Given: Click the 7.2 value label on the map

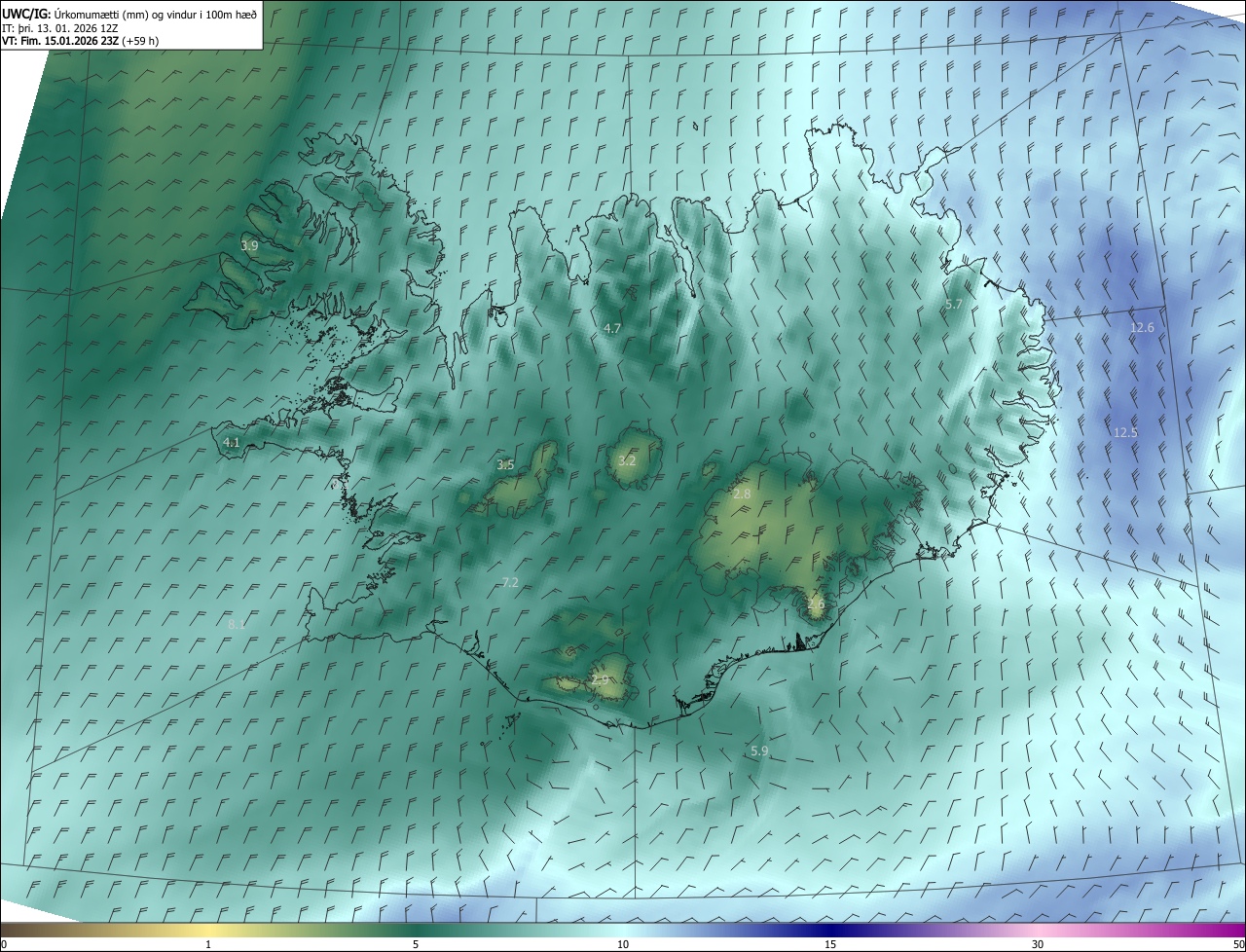Looking at the screenshot, I should click(x=510, y=583).
